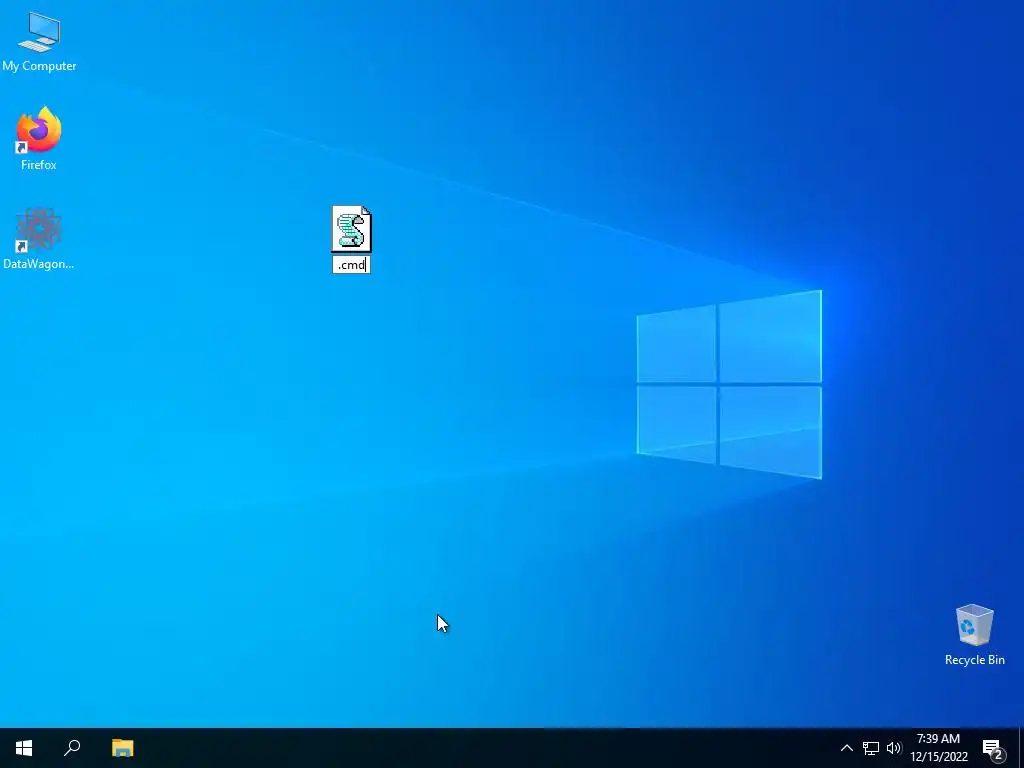Click the "Firefox" label text
The height and width of the screenshot is (768, 1024).
coord(39,165)
